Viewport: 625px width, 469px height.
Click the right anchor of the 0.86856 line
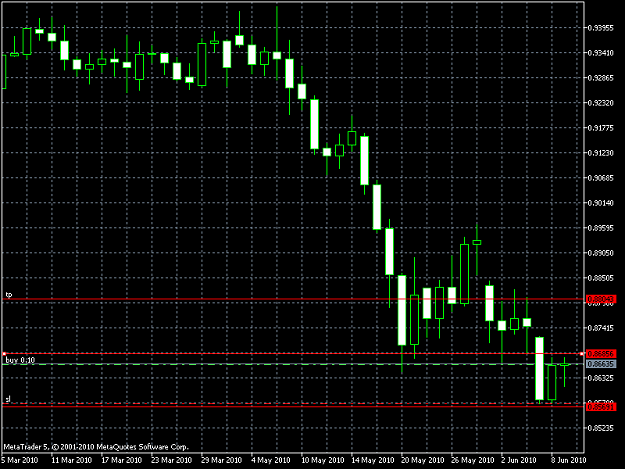coord(582,354)
